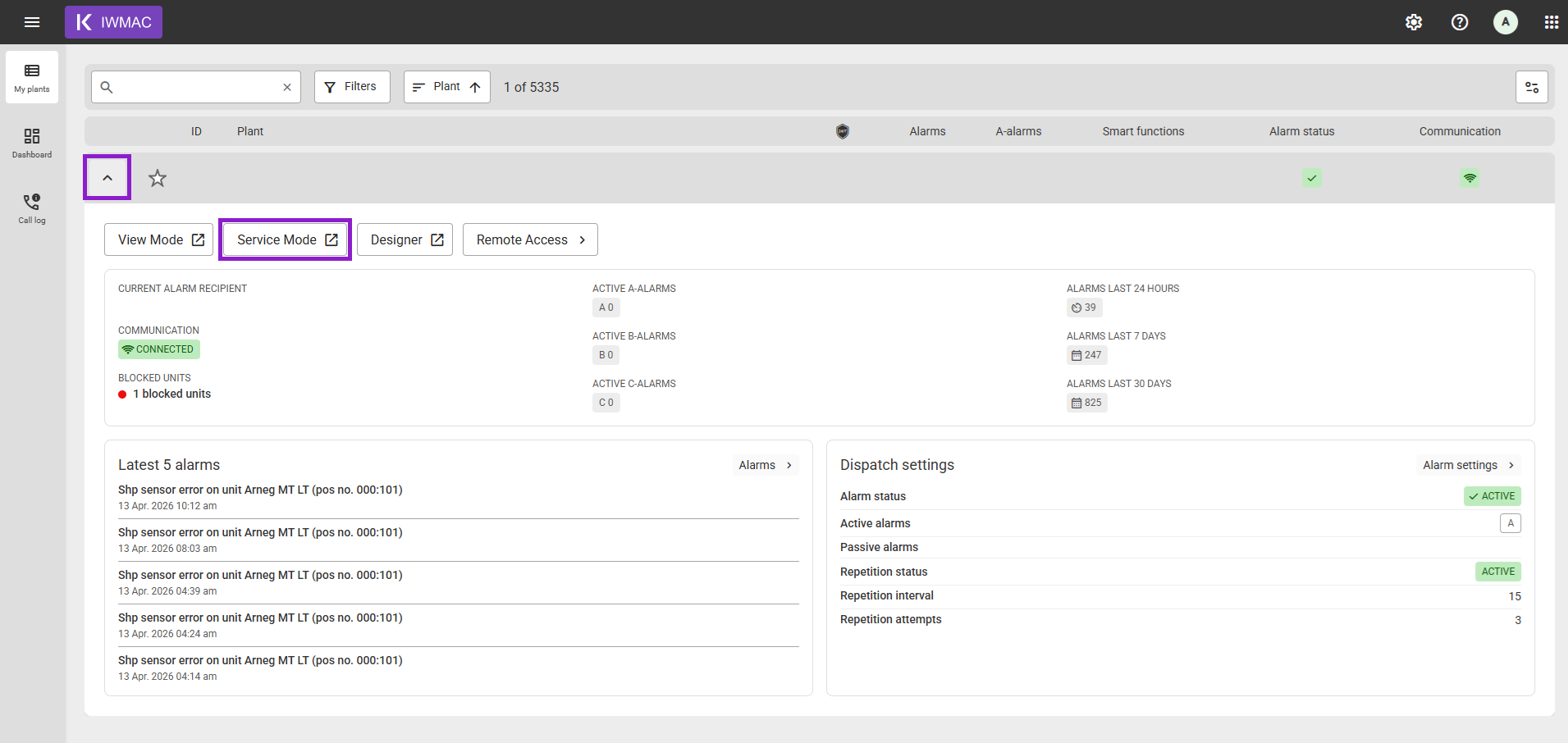Click the ID column header
This screenshot has height=743, width=1568.
click(196, 131)
